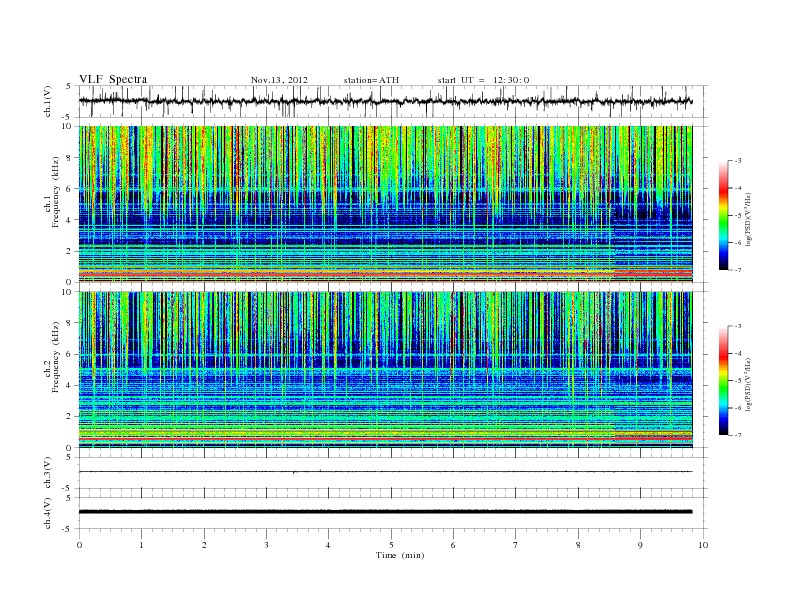Click the '6' kHz tick on ch.2 spectrogram
The width and height of the screenshot is (792, 612).
[69, 354]
